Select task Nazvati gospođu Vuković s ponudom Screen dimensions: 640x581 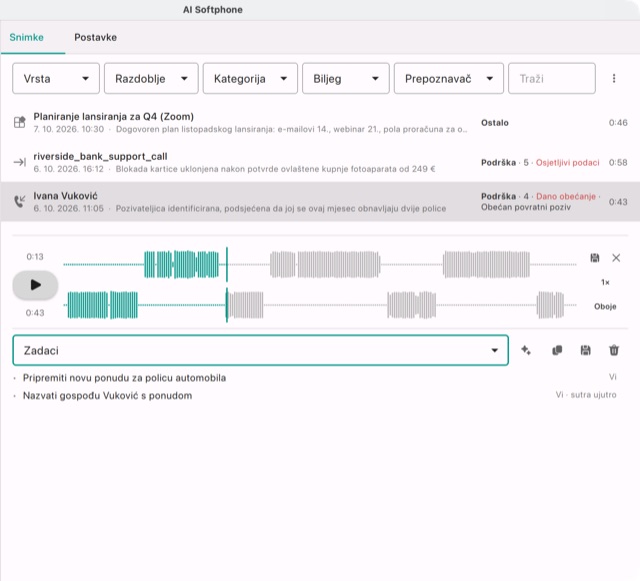(107, 396)
